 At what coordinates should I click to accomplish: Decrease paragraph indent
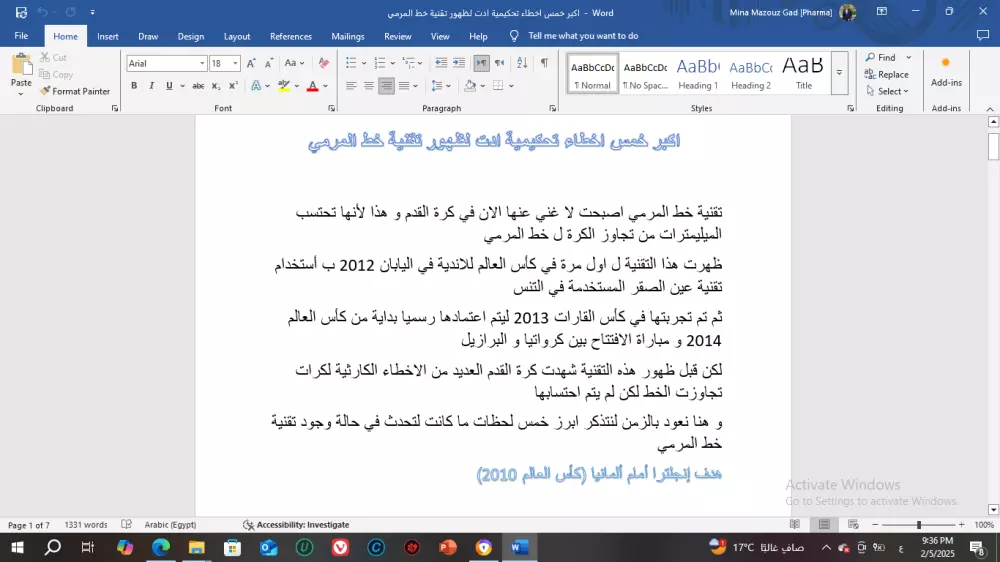point(441,63)
